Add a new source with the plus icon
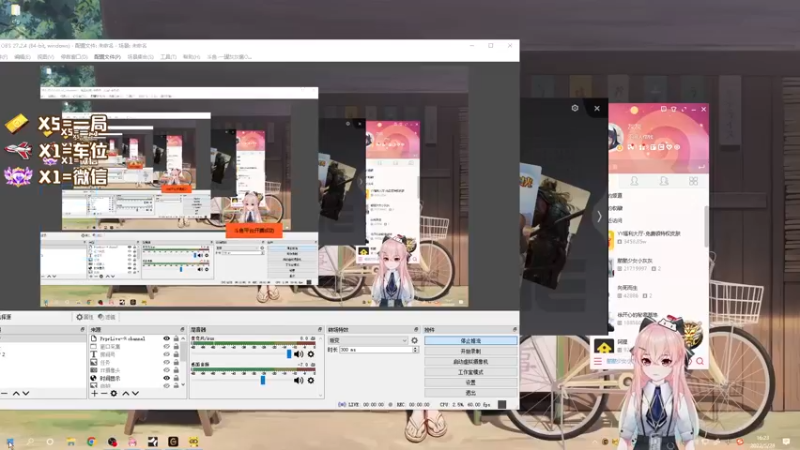 tap(94, 393)
